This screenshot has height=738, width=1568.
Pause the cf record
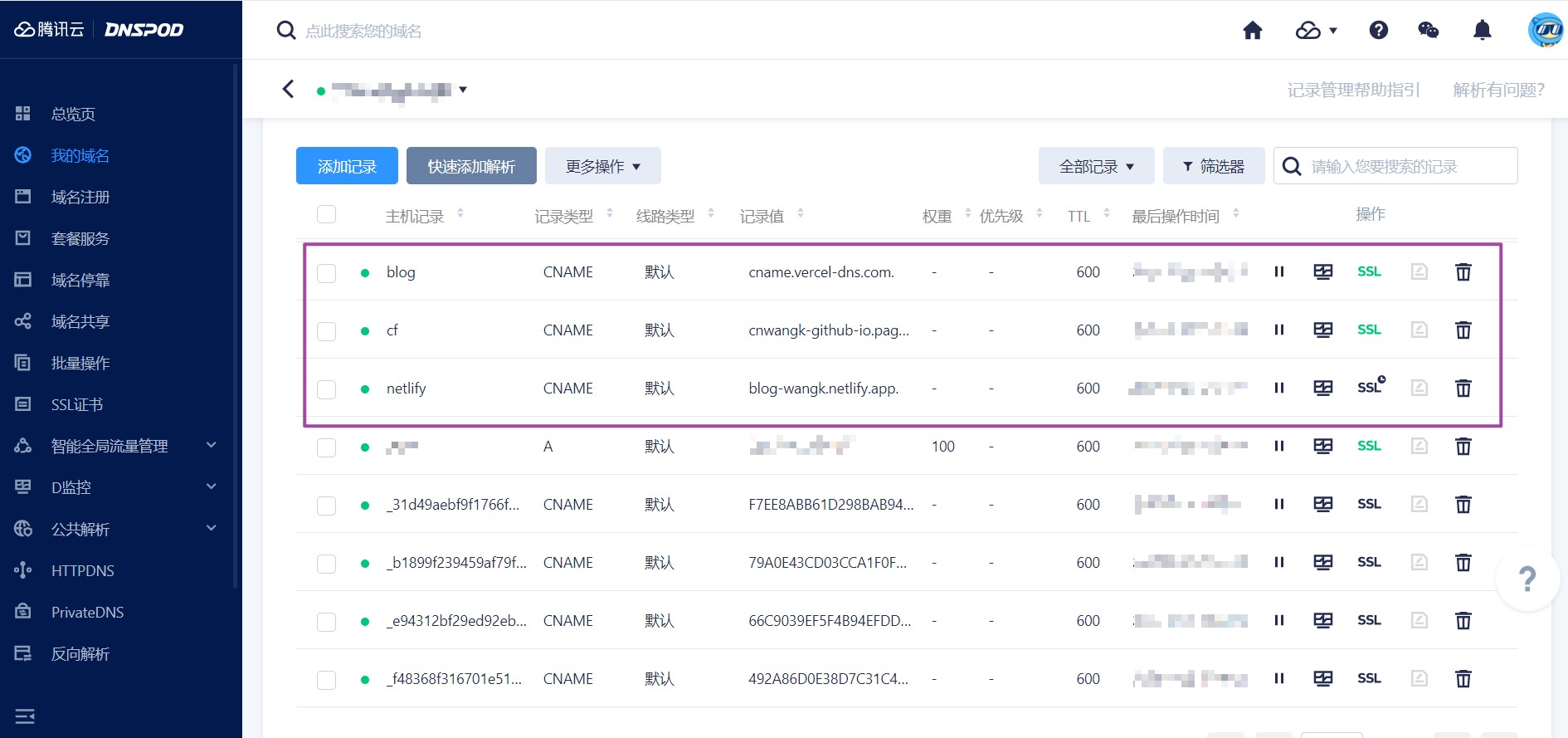pos(1278,330)
